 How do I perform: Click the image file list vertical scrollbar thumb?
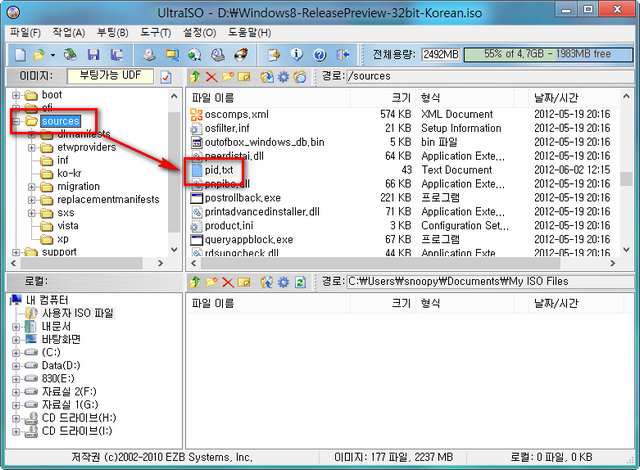626,179
